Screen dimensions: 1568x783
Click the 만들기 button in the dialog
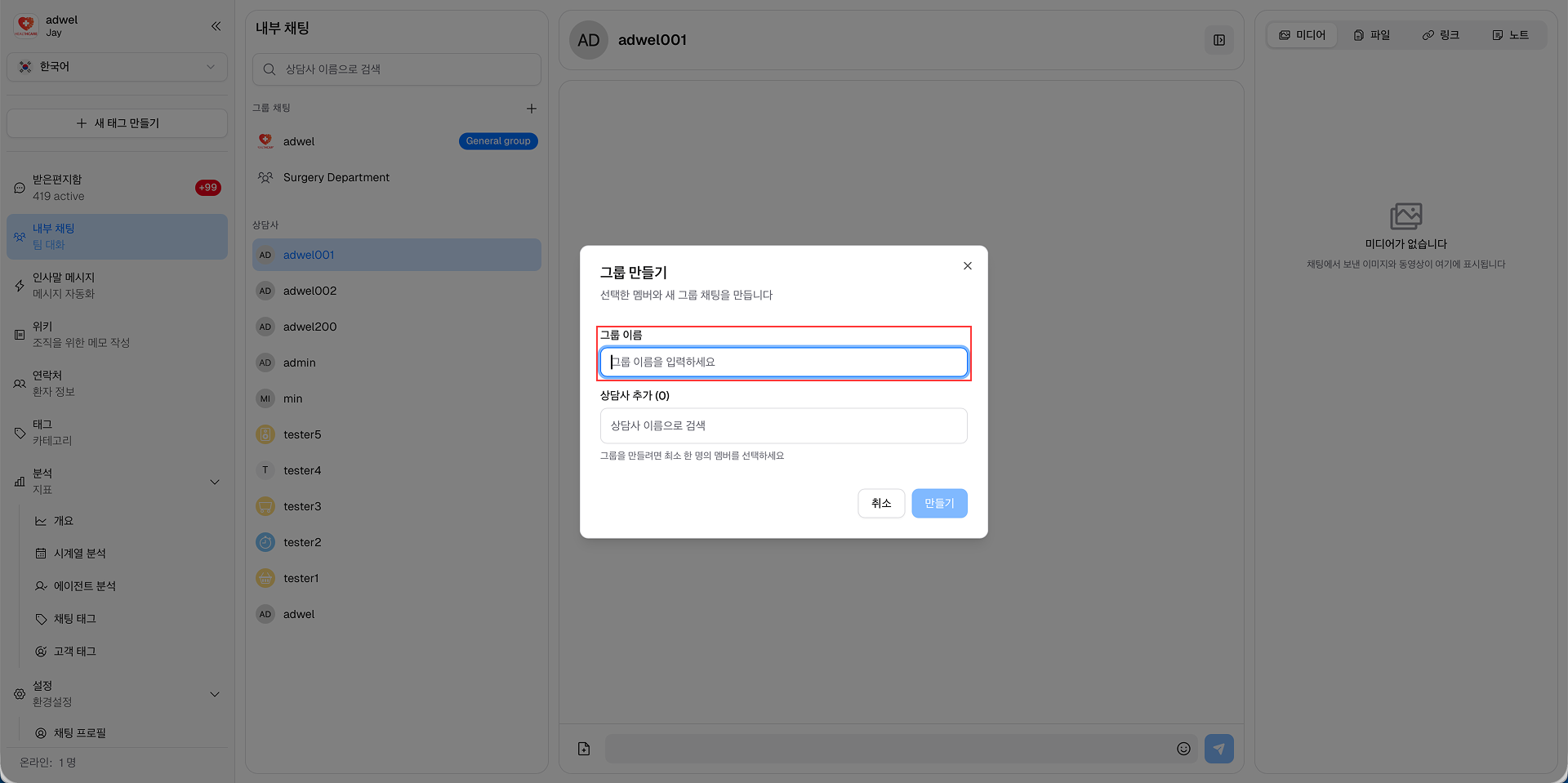click(x=939, y=503)
